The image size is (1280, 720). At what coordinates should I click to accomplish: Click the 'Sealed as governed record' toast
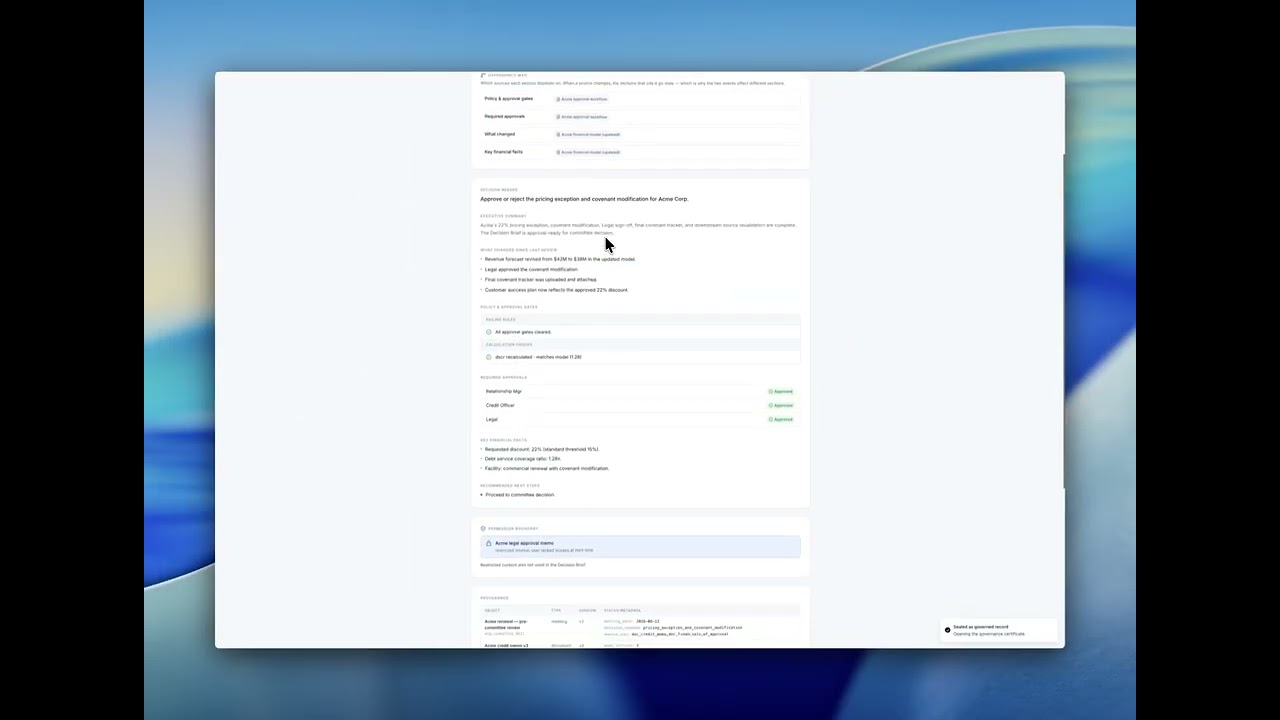pos(1000,630)
